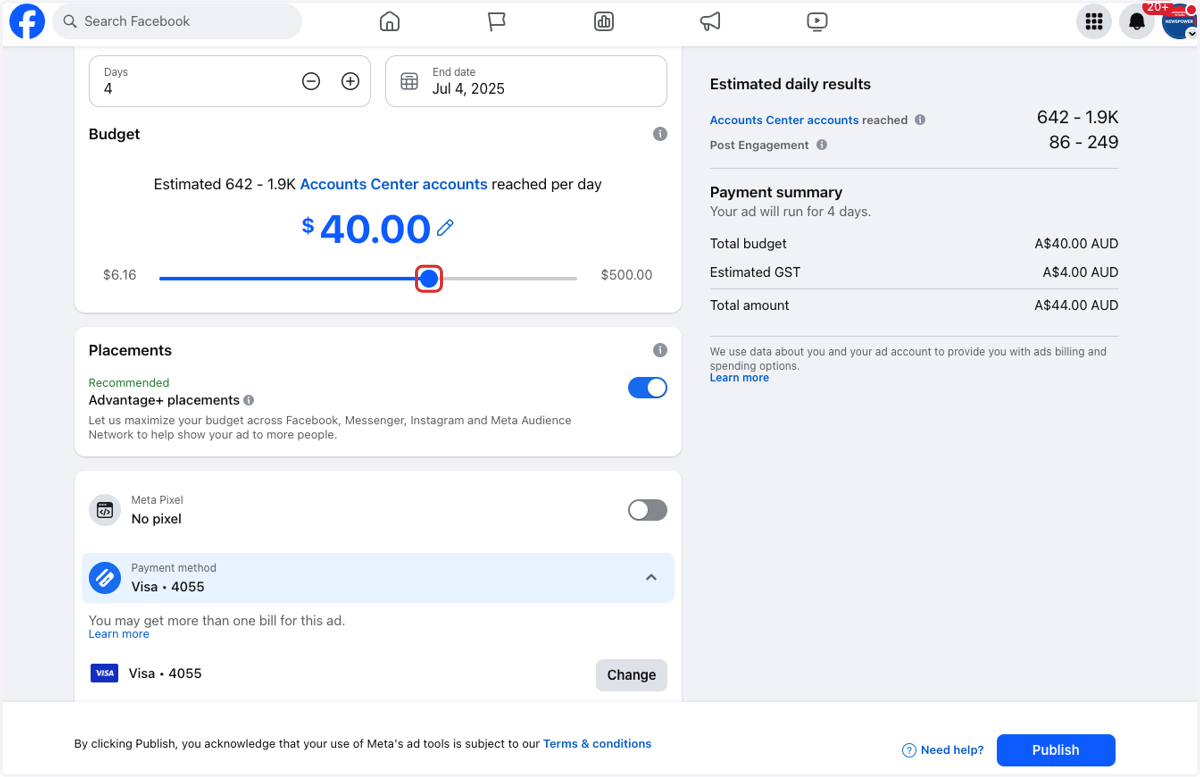The height and width of the screenshot is (777, 1200).
Task: Open the Home tab icon
Action: point(390,21)
